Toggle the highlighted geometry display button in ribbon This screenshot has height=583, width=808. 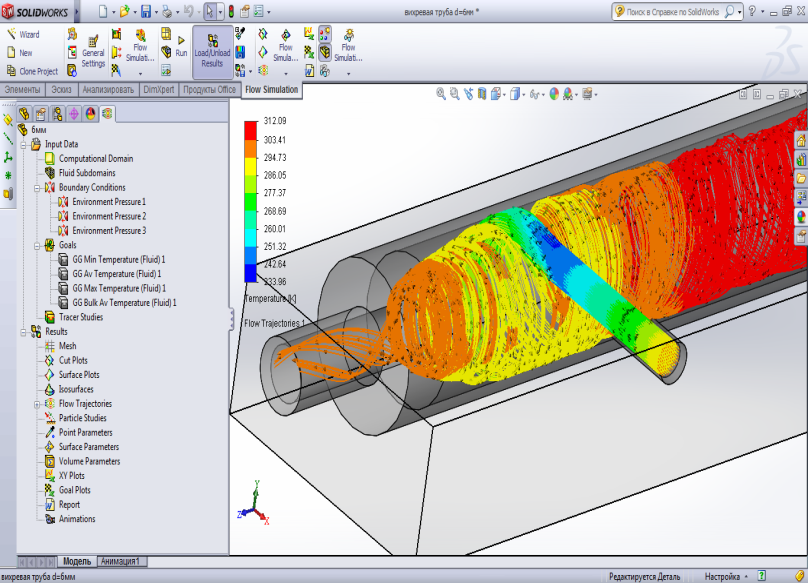click(325, 52)
